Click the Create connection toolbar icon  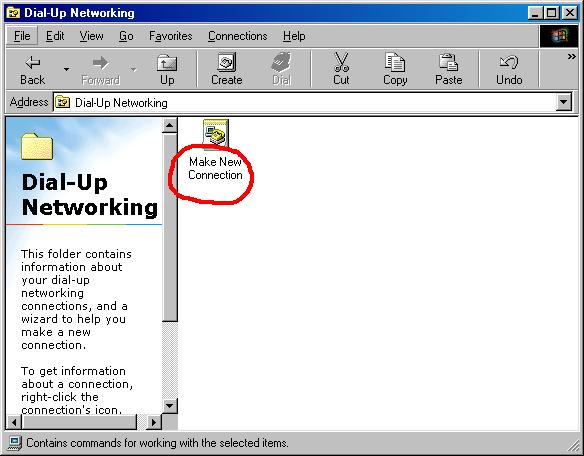pos(226,62)
